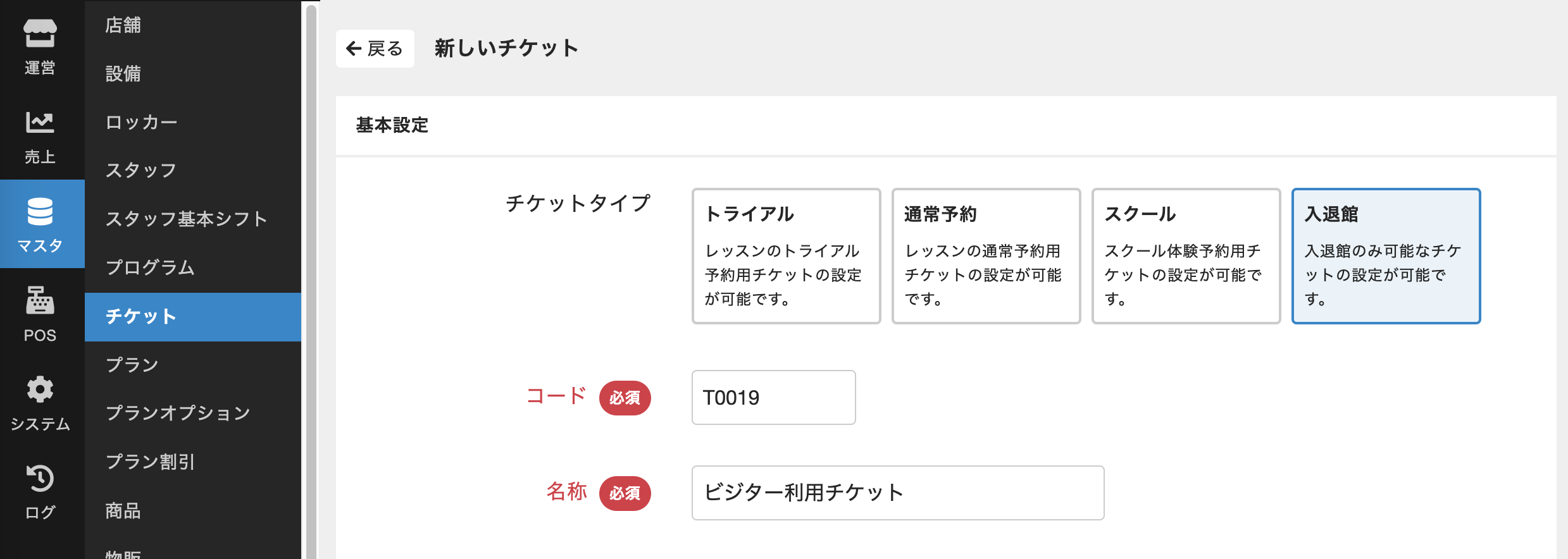Open the プログラム menu item

pos(150,267)
